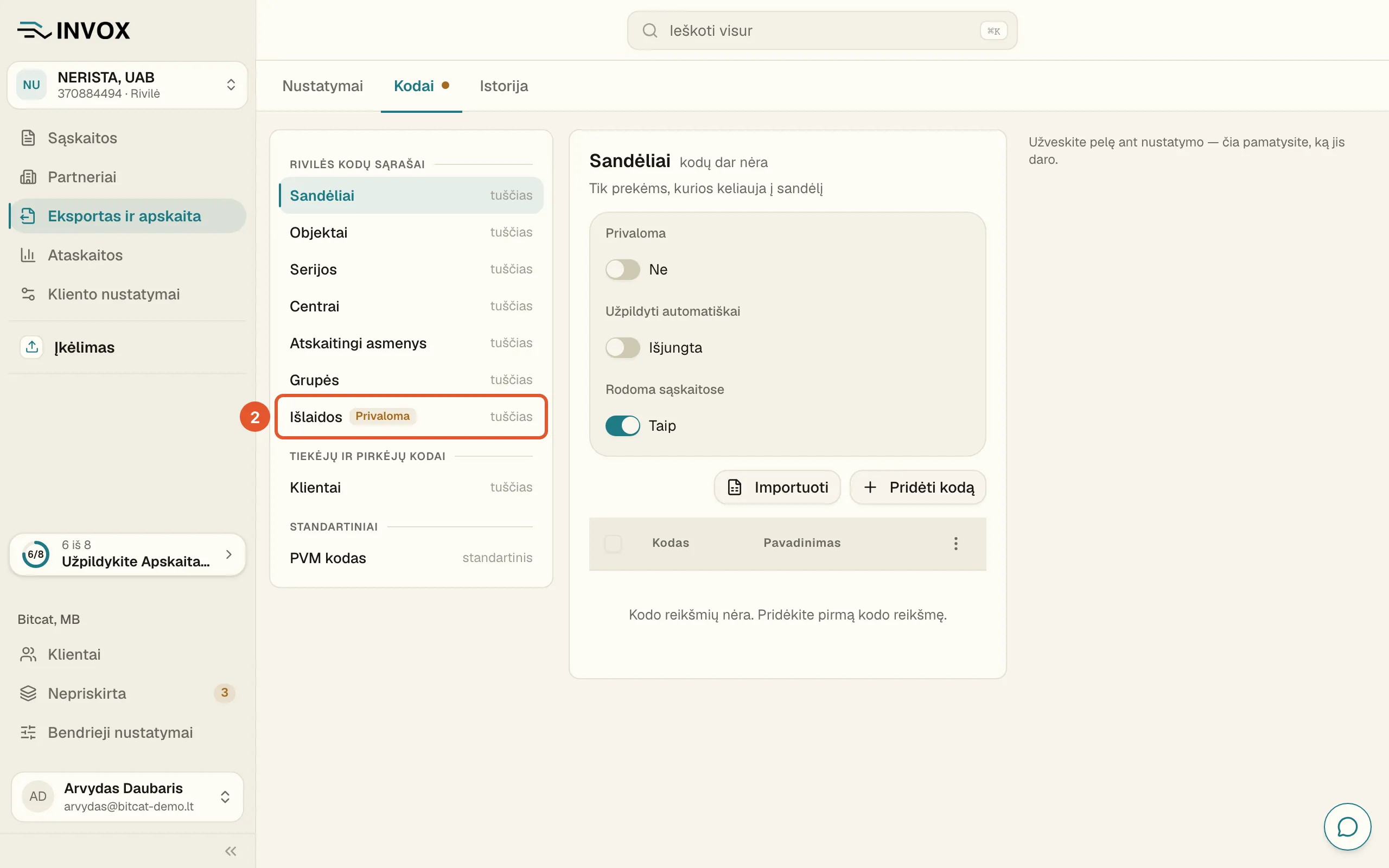The image size is (1389, 868).
Task: Open the Istorija tab
Action: pos(504,86)
